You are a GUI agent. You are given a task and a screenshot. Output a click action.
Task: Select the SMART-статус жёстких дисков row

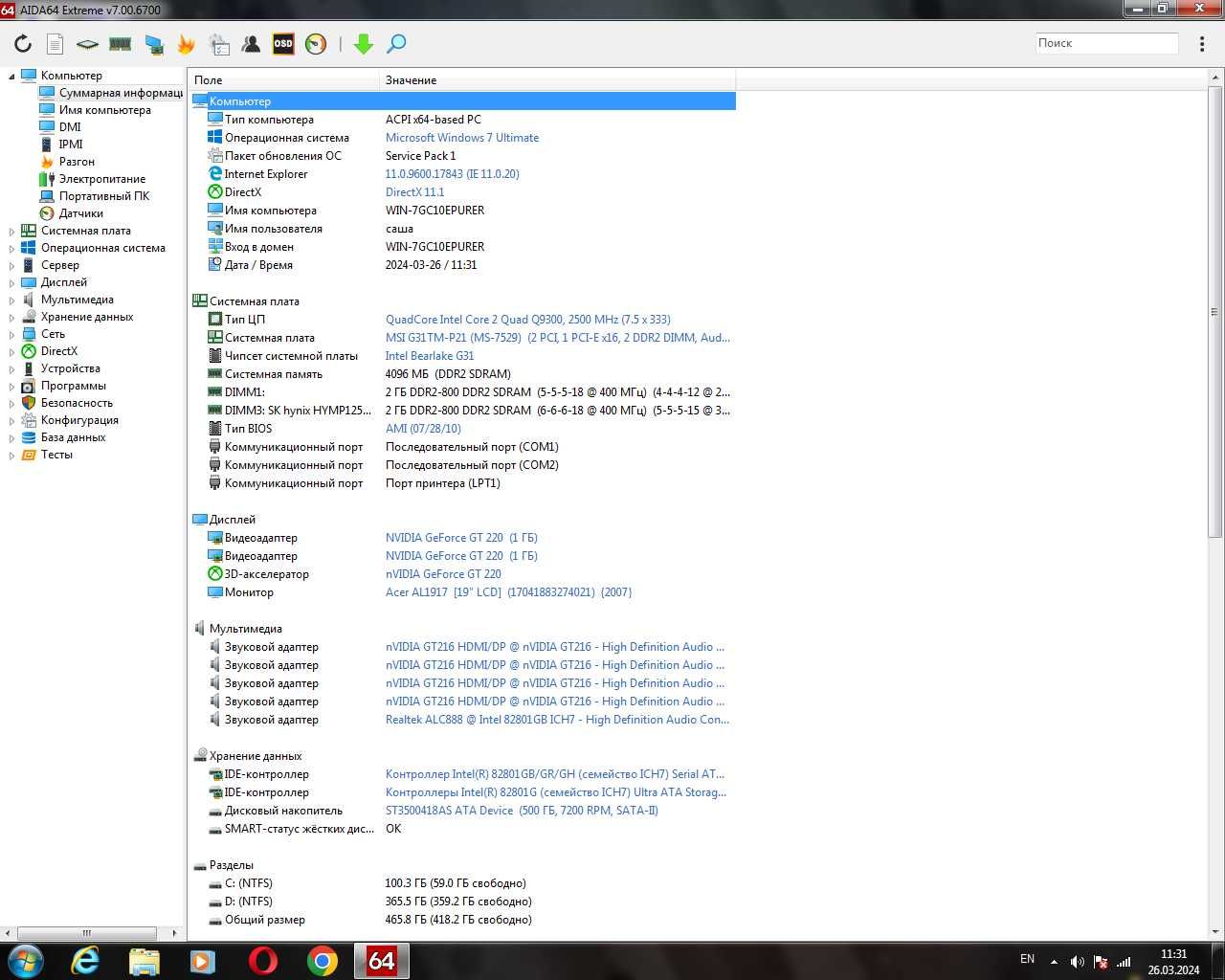[463, 829]
